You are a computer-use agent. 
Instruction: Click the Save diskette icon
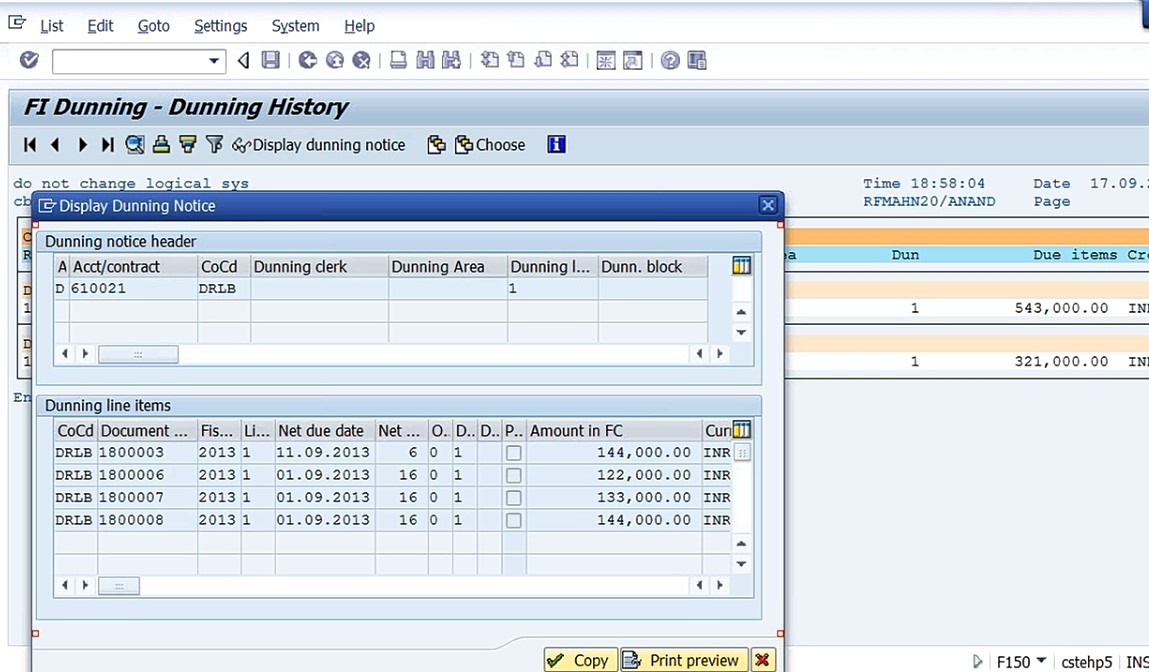tap(270, 60)
